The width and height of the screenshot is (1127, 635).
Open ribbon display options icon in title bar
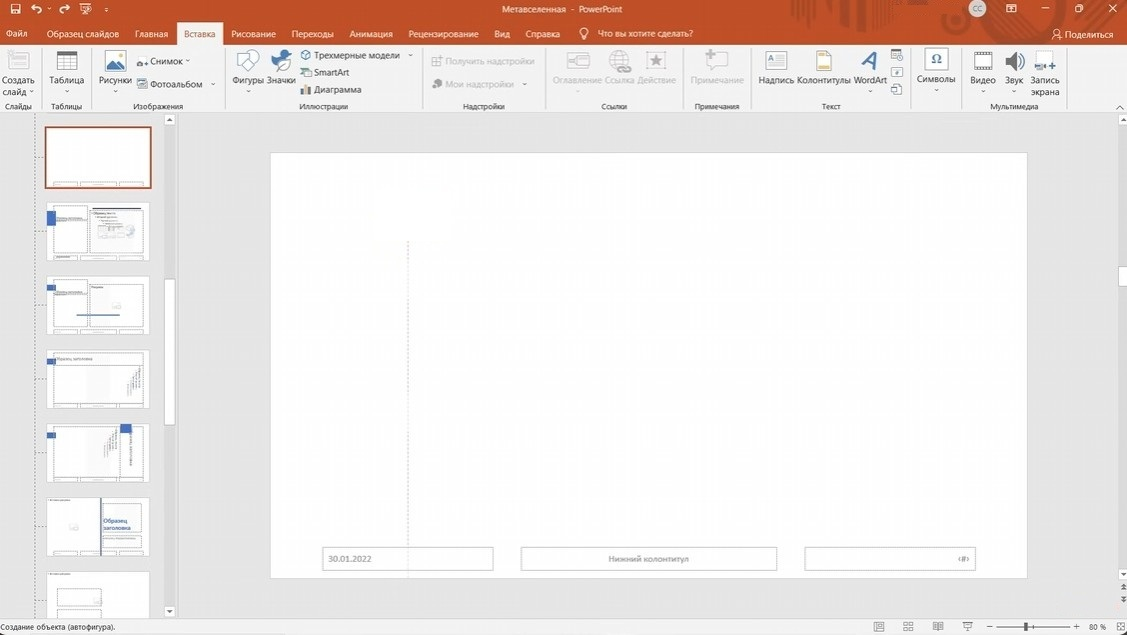tap(1011, 9)
